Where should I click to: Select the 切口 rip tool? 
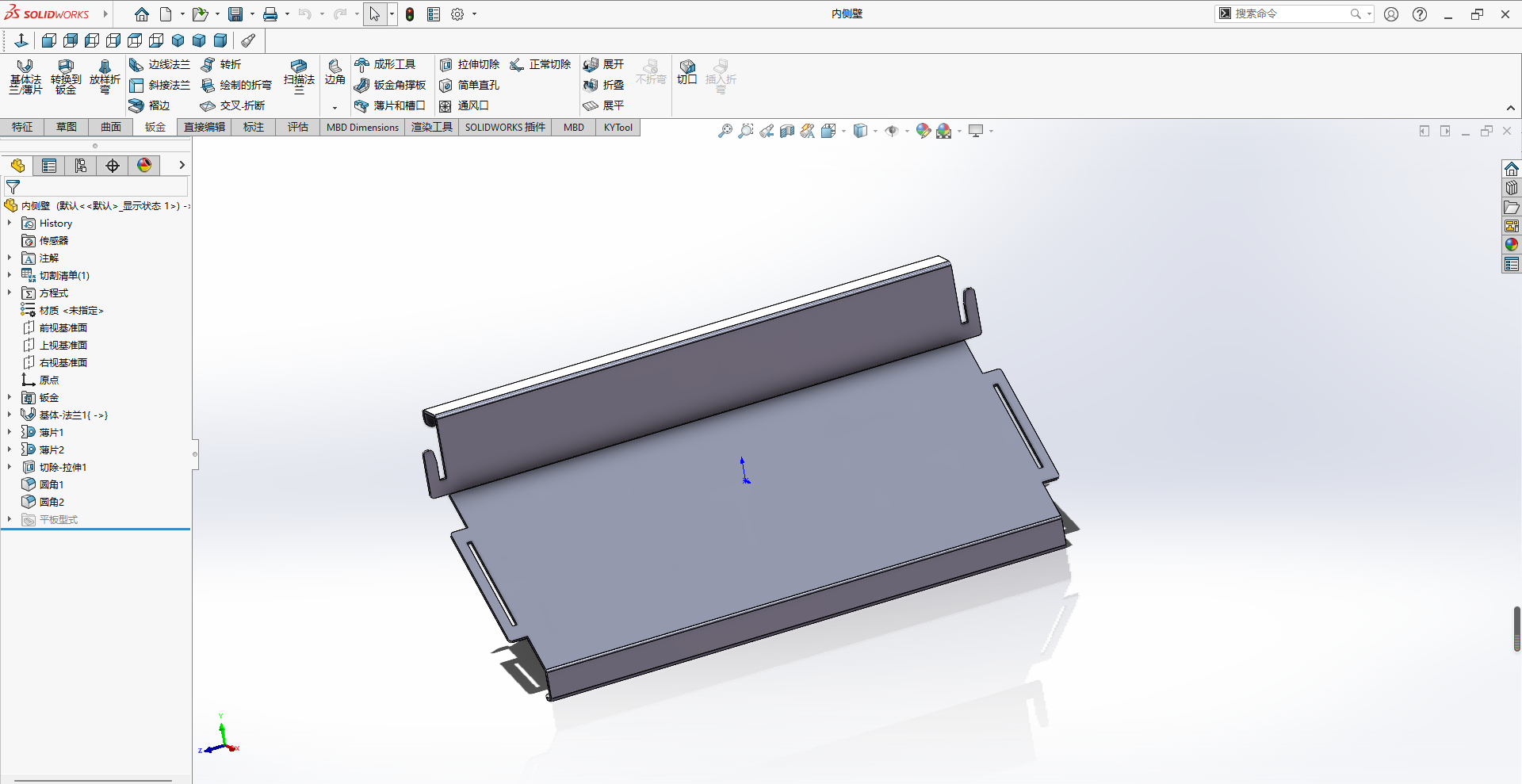point(687,72)
